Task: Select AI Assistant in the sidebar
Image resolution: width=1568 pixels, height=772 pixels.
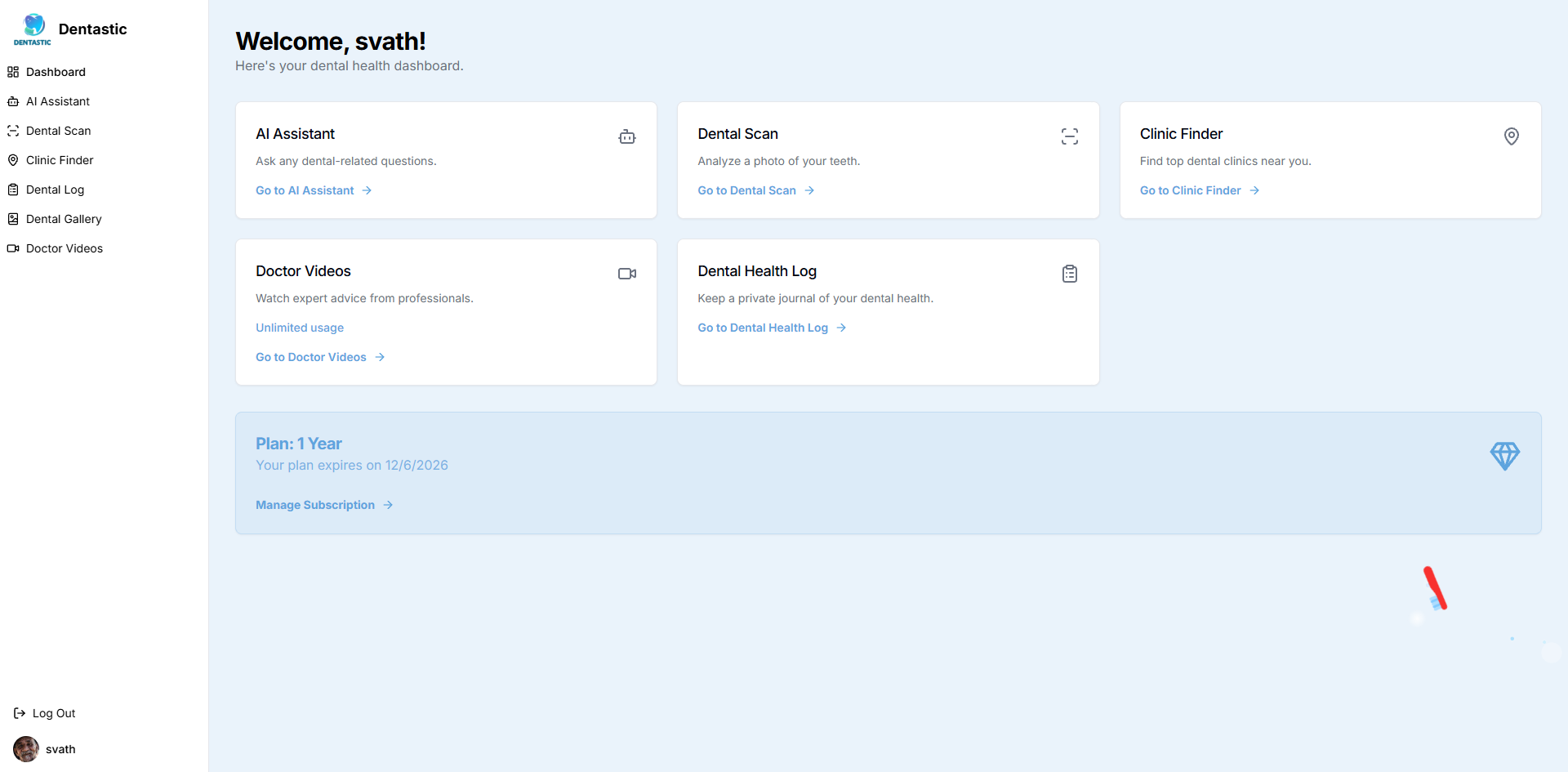Action: (x=57, y=101)
